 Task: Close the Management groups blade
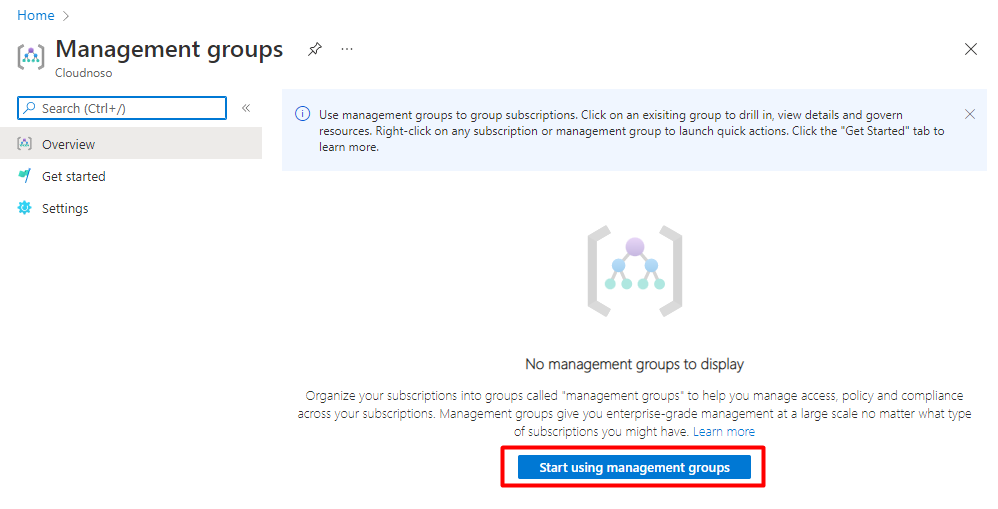[x=970, y=49]
